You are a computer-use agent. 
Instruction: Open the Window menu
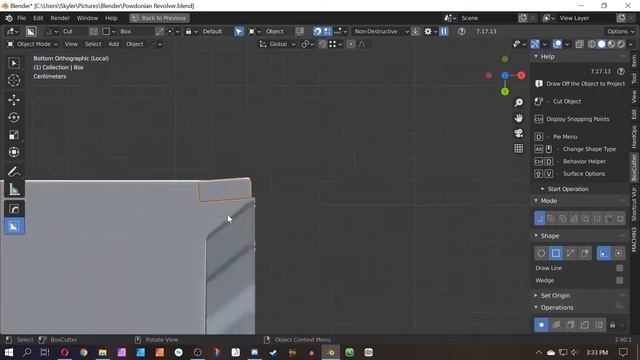(x=87, y=18)
